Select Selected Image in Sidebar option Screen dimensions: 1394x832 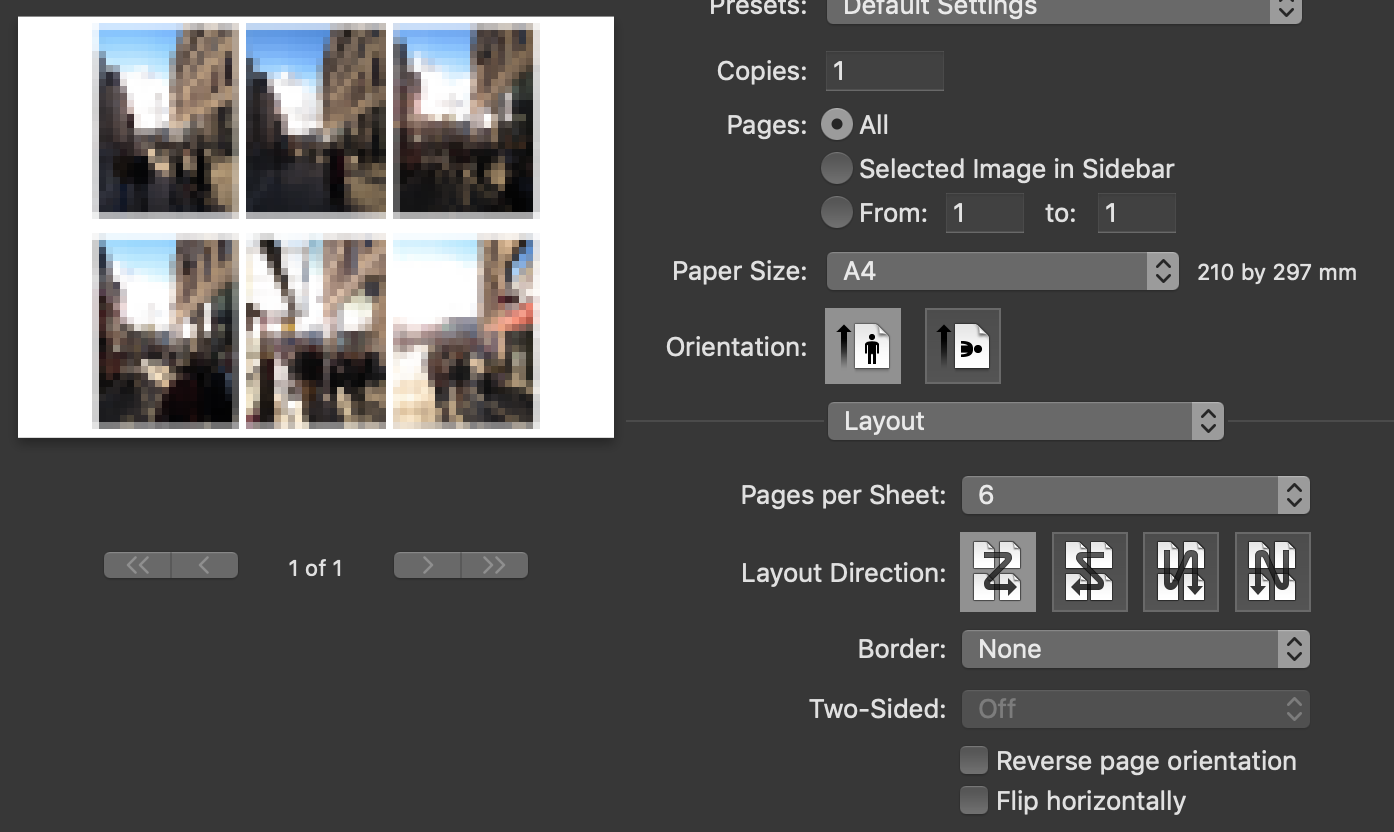coord(836,168)
